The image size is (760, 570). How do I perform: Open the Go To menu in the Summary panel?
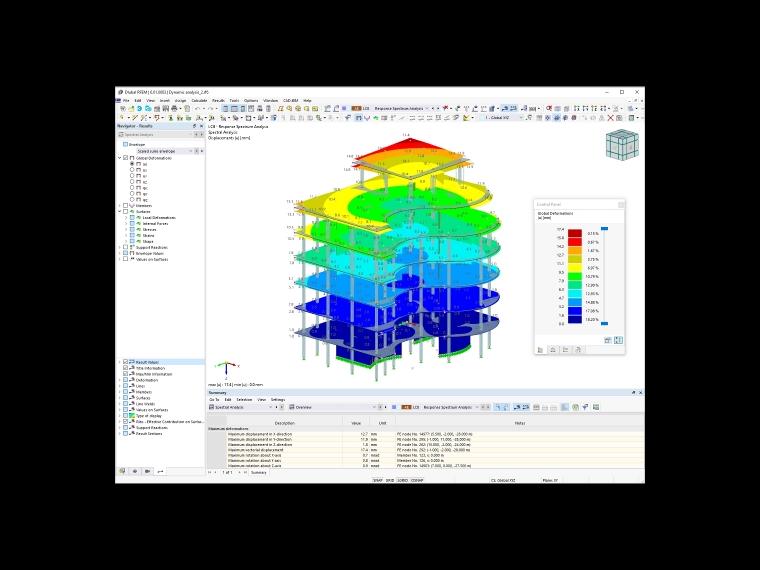(214, 399)
